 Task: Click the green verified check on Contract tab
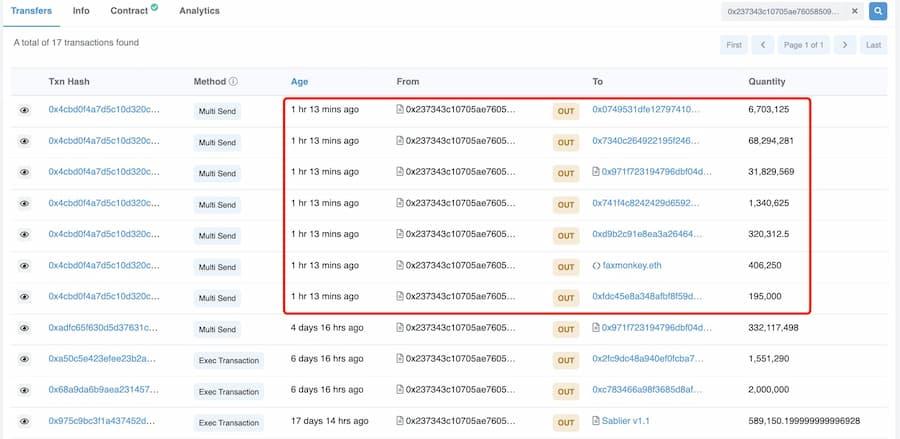tap(154, 7)
